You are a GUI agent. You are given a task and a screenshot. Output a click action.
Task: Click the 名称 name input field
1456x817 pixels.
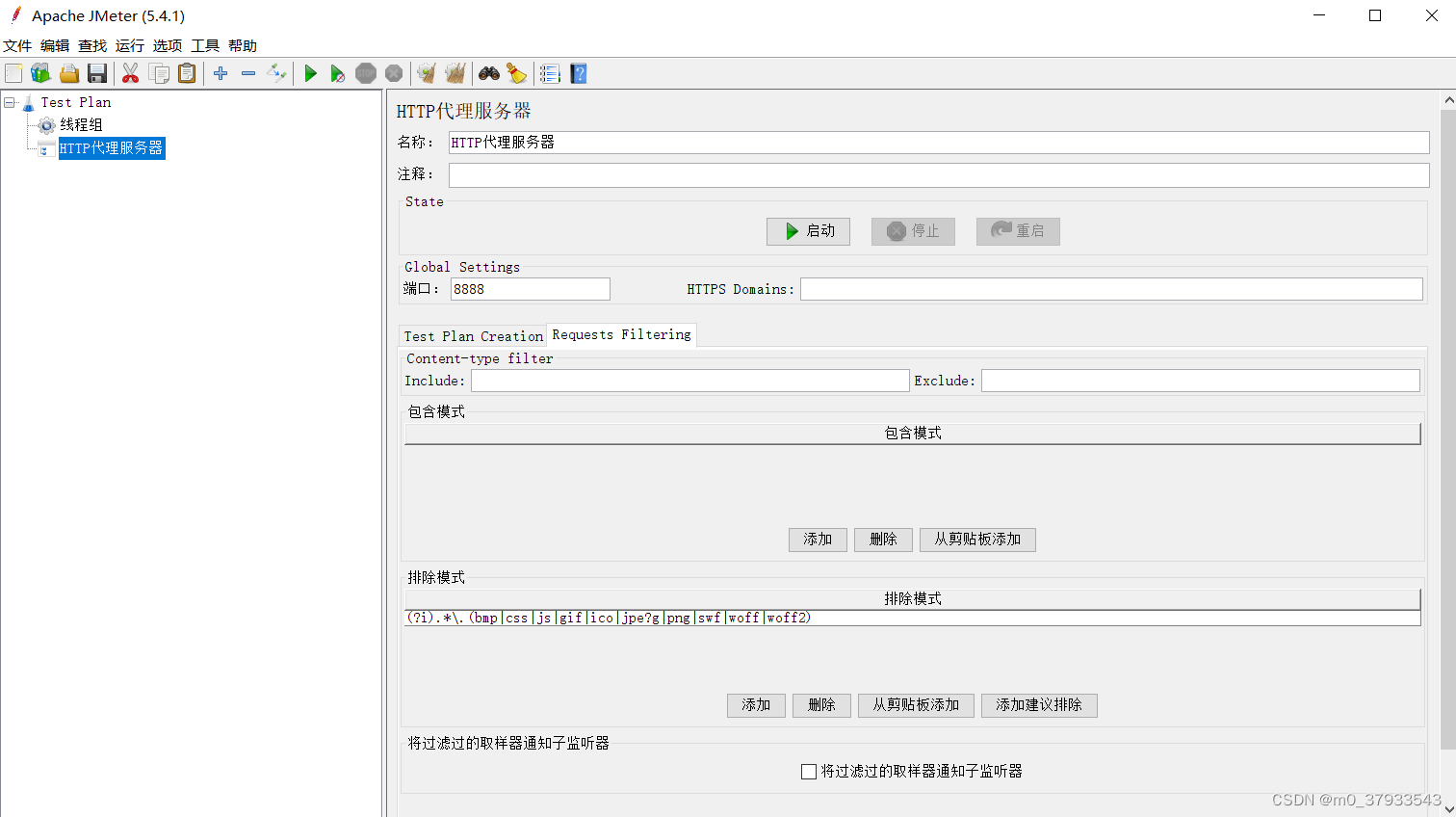[939, 143]
